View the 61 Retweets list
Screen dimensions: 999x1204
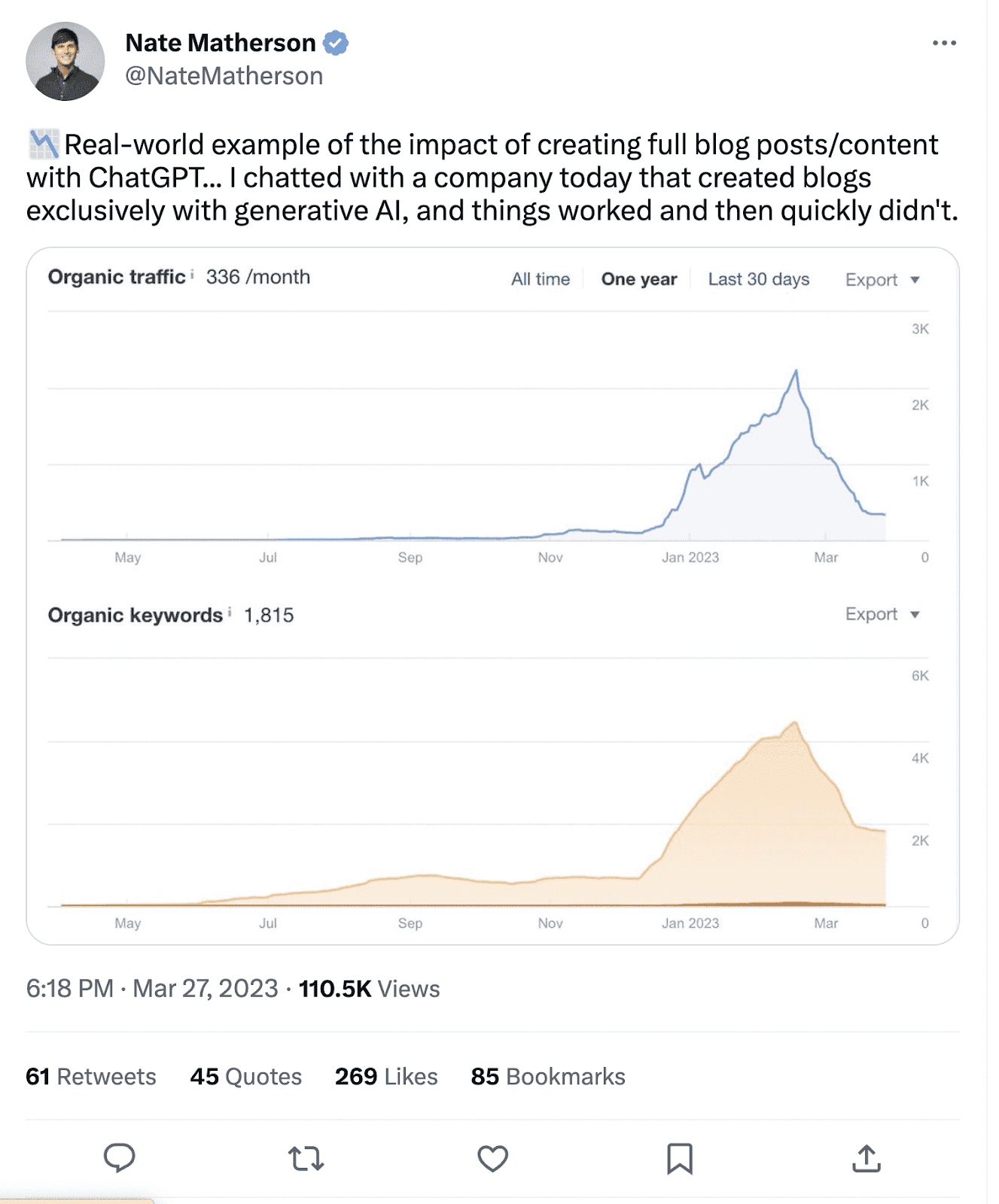click(x=91, y=1076)
